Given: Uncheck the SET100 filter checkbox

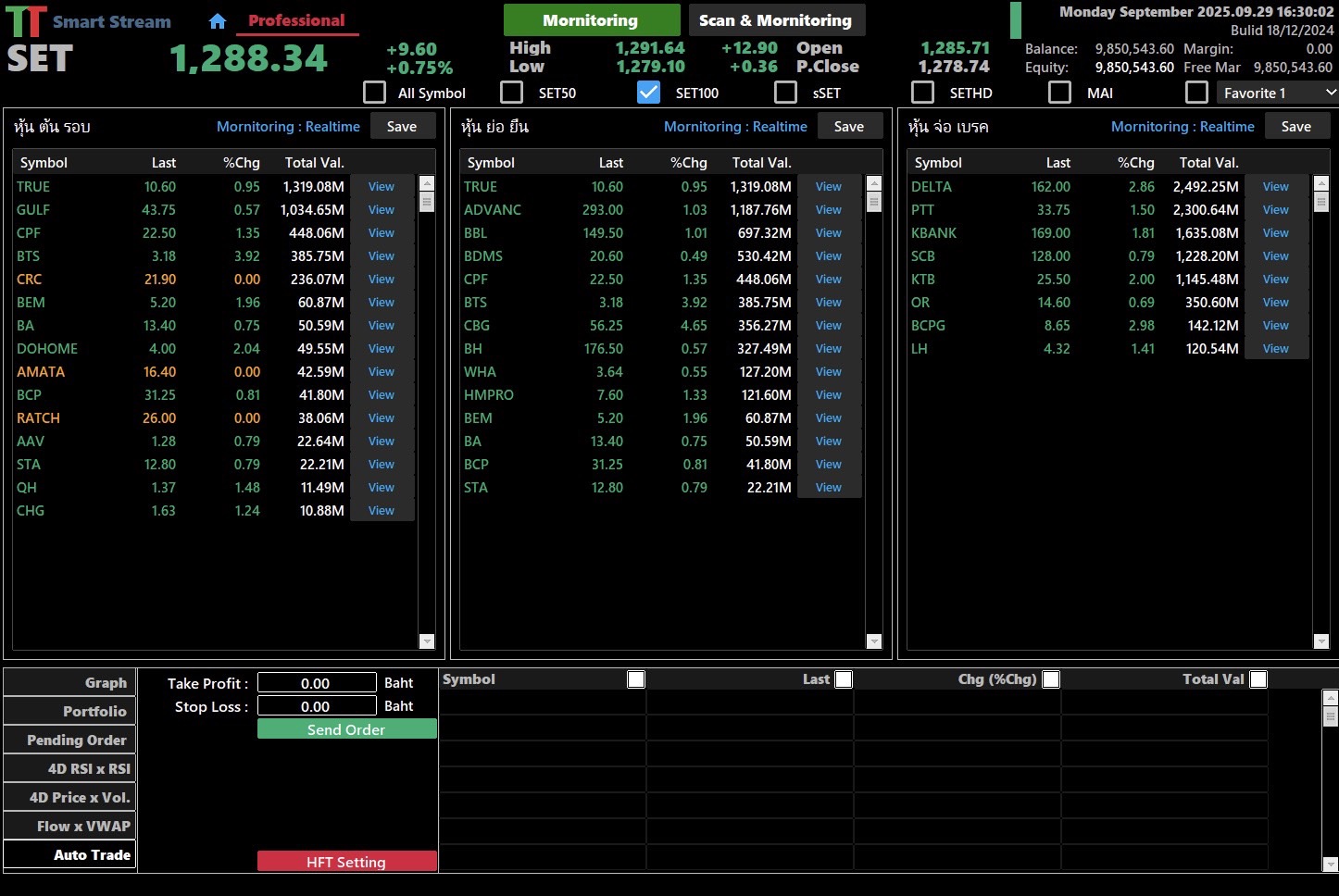Looking at the screenshot, I should 649,93.
